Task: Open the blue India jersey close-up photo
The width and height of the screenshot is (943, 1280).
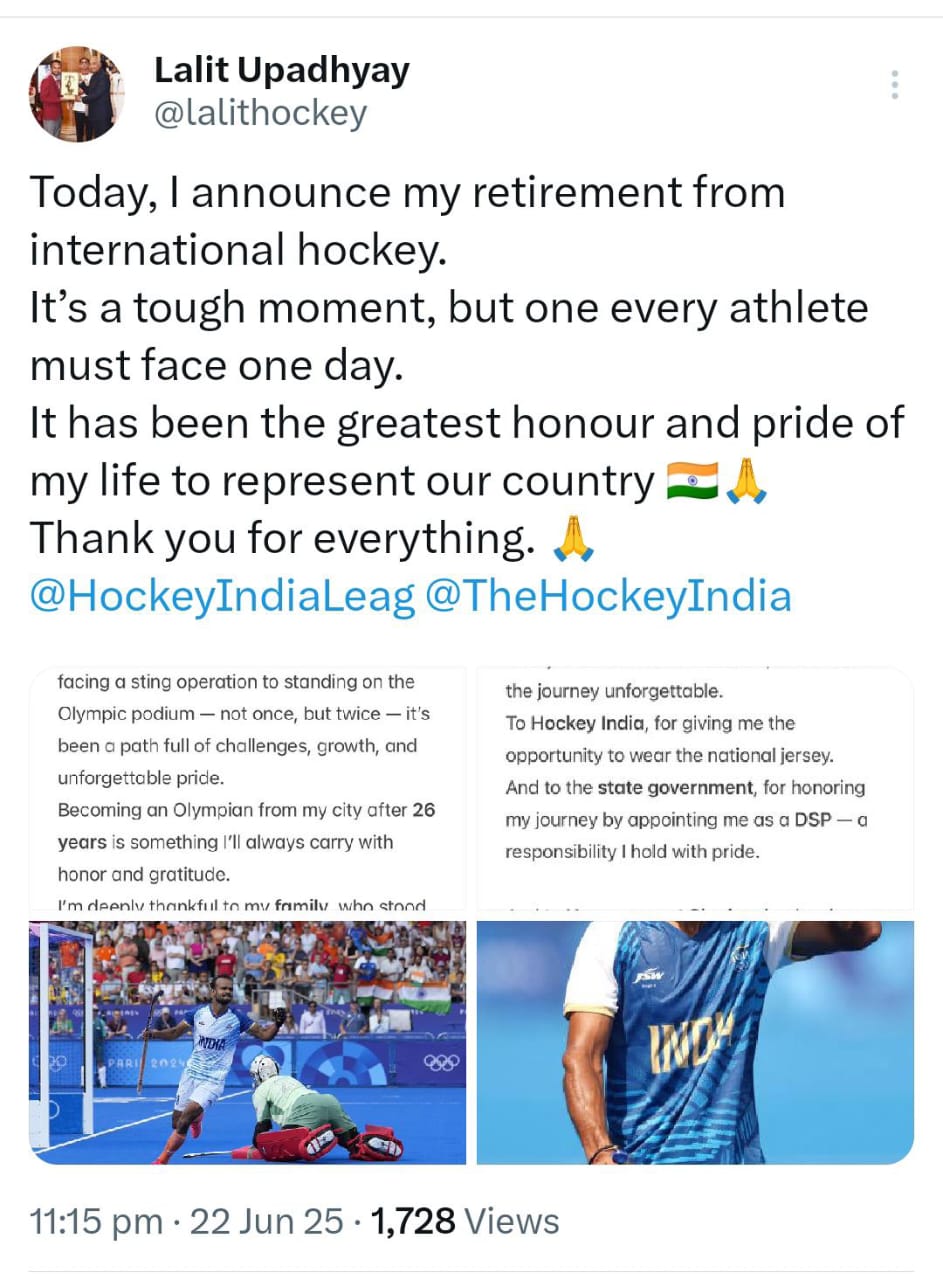Action: click(x=695, y=1042)
